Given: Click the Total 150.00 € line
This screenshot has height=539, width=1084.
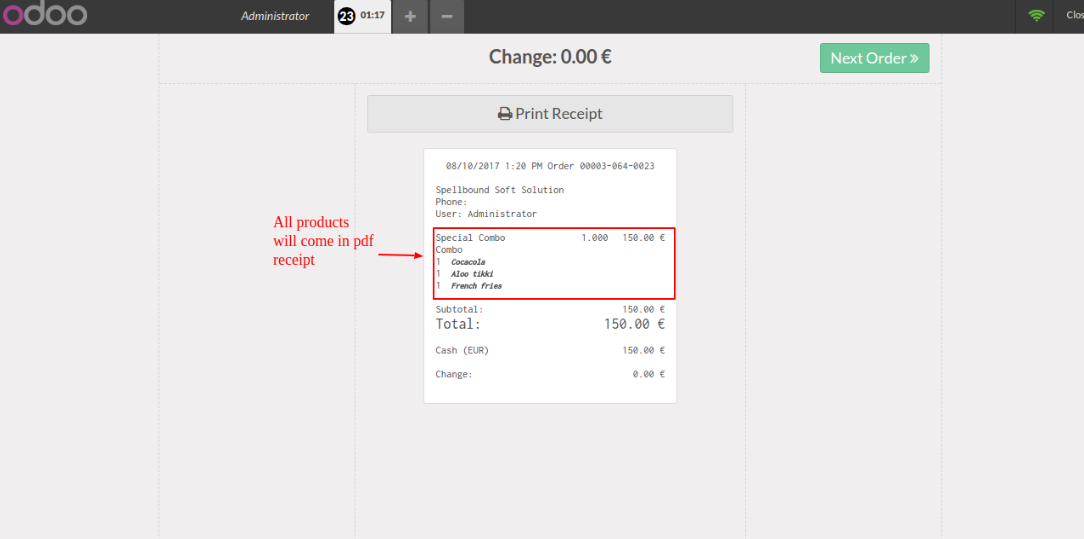Looking at the screenshot, I should pyautogui.click(x=550, y=324).
